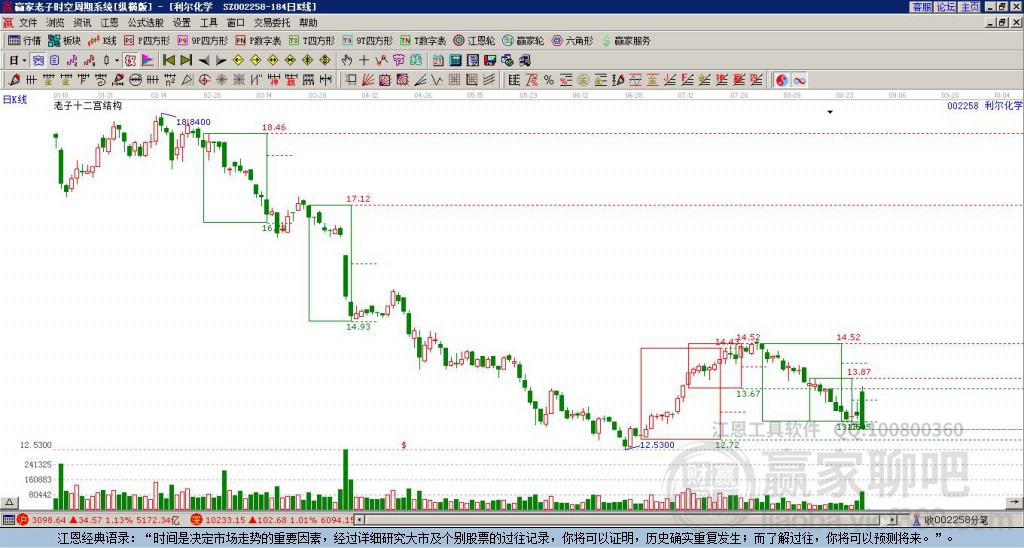Open the 六角形 hexagon tool
This screenshot has height=548, width=1024.
click(572, 40)
